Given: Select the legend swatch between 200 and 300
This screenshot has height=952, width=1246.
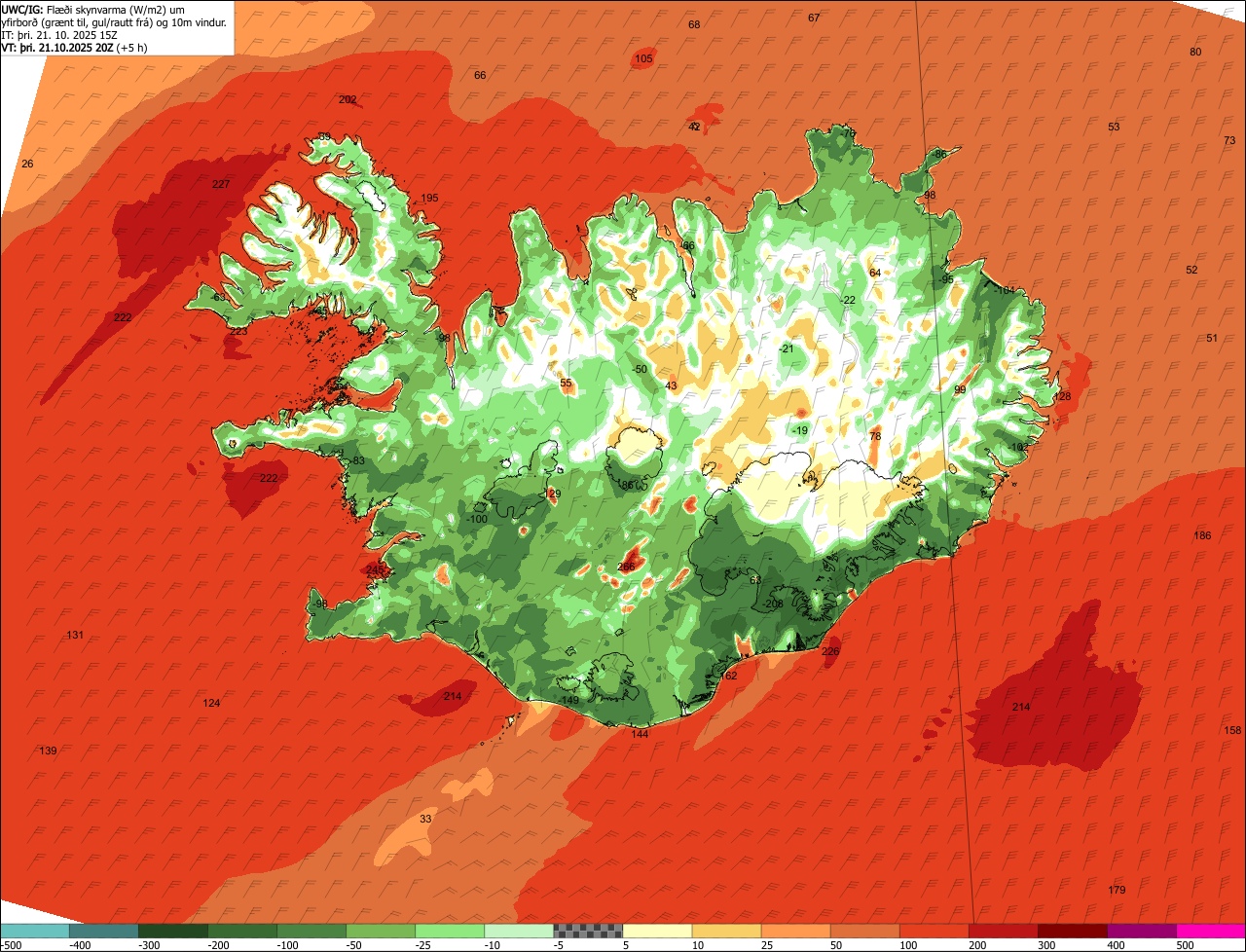Looking at the screenshot, I should pyautogui.click(x=1004, y=930).
